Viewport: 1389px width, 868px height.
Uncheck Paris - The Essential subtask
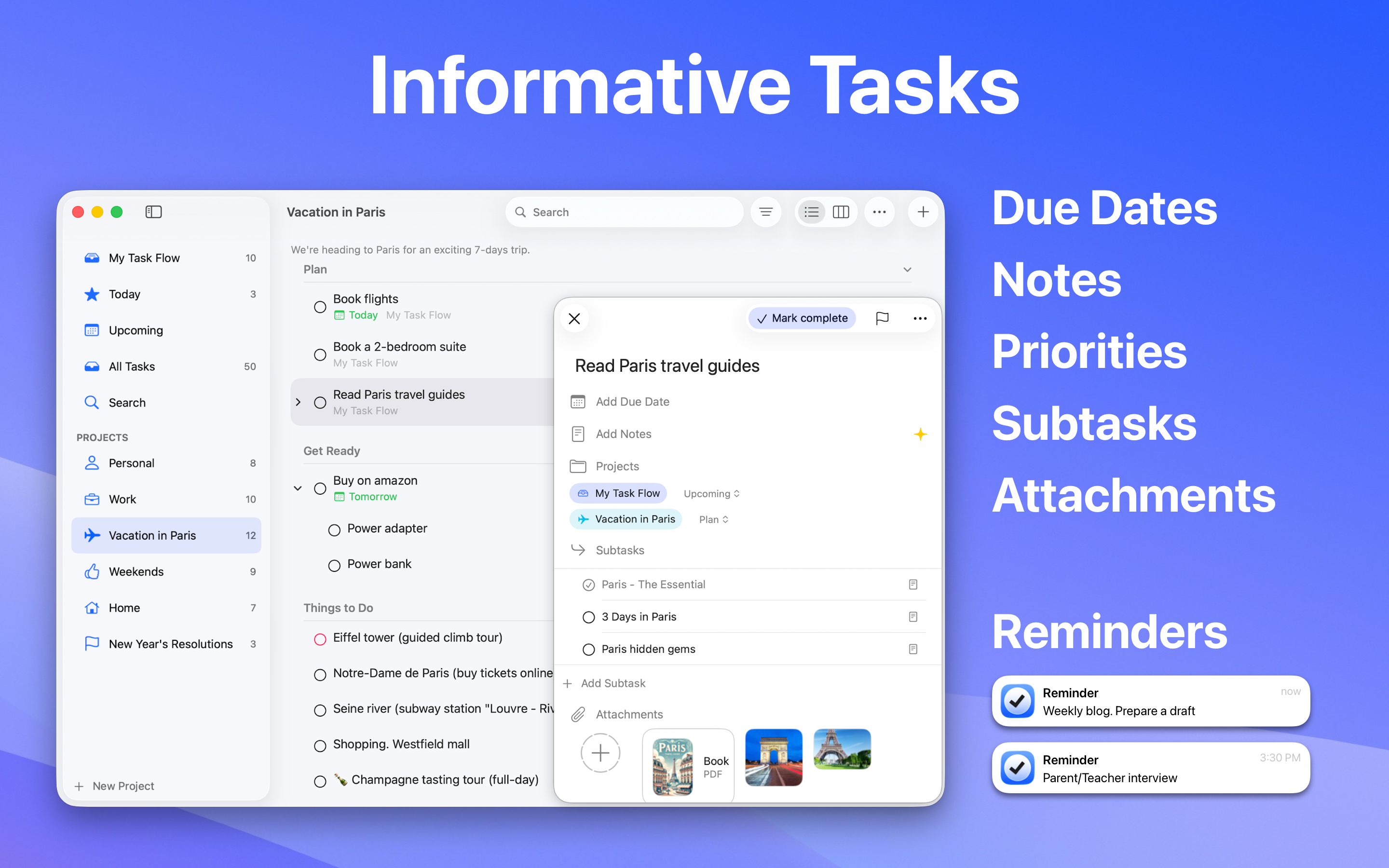point(588,585)
